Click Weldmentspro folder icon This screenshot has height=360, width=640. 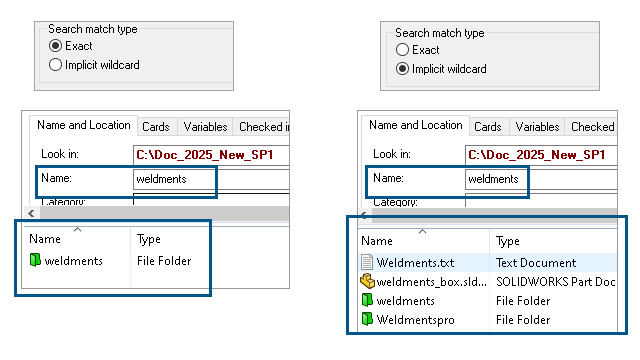coord(367,319)
